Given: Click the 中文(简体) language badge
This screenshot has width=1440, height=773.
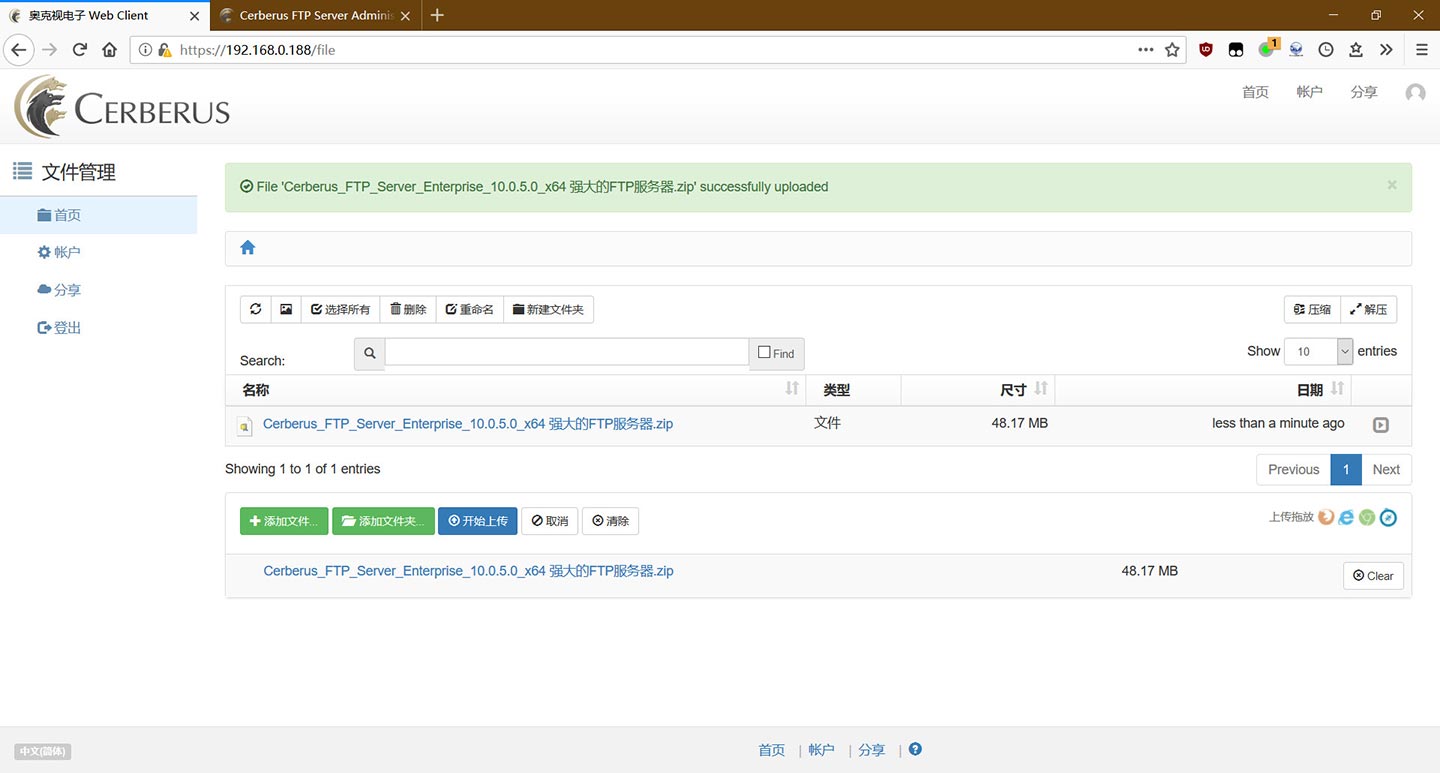Looking at the screenshot, I should (x=43, y=751).
